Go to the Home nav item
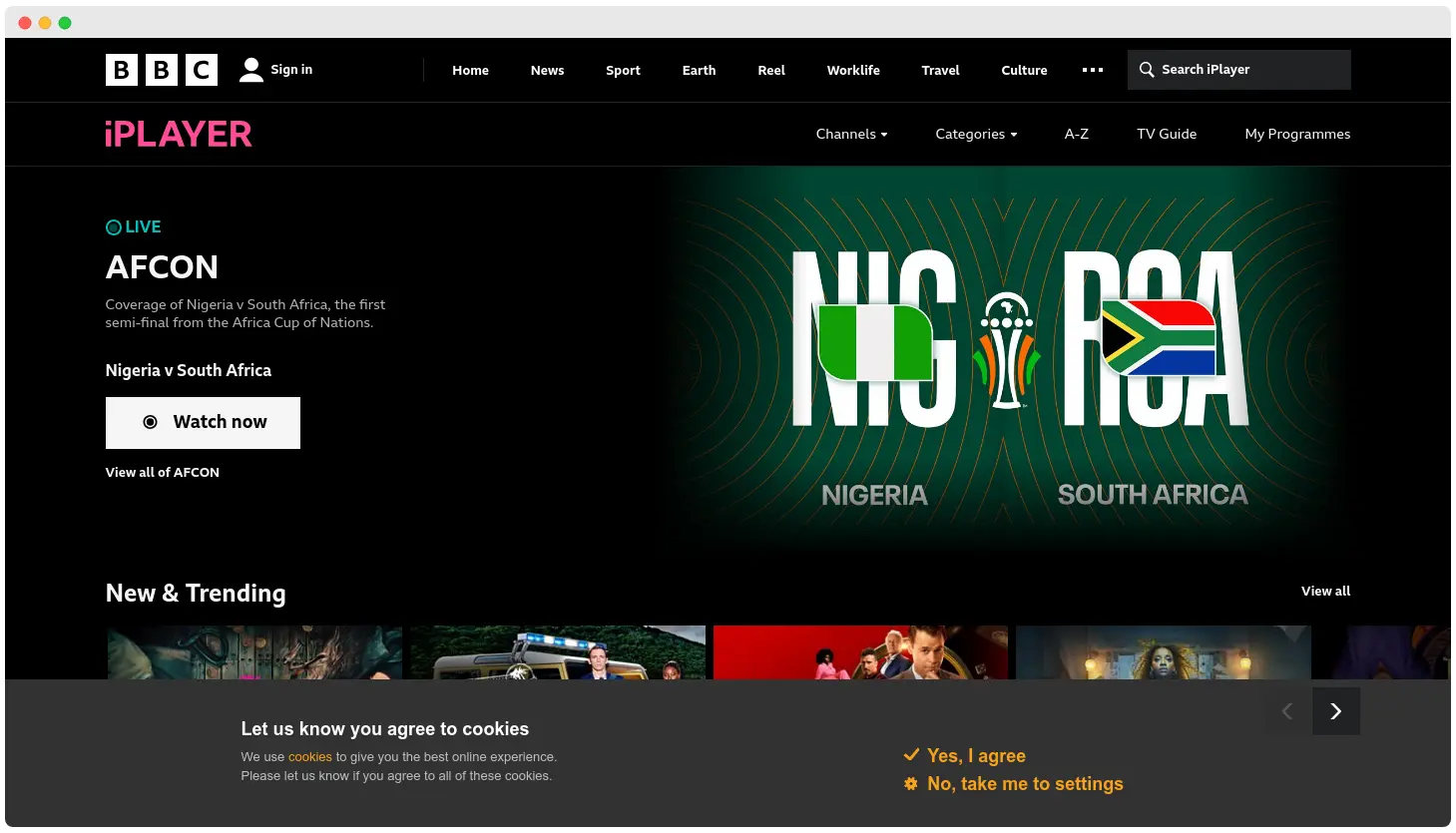Screen dimensions: 1456x833 point(470,70)
